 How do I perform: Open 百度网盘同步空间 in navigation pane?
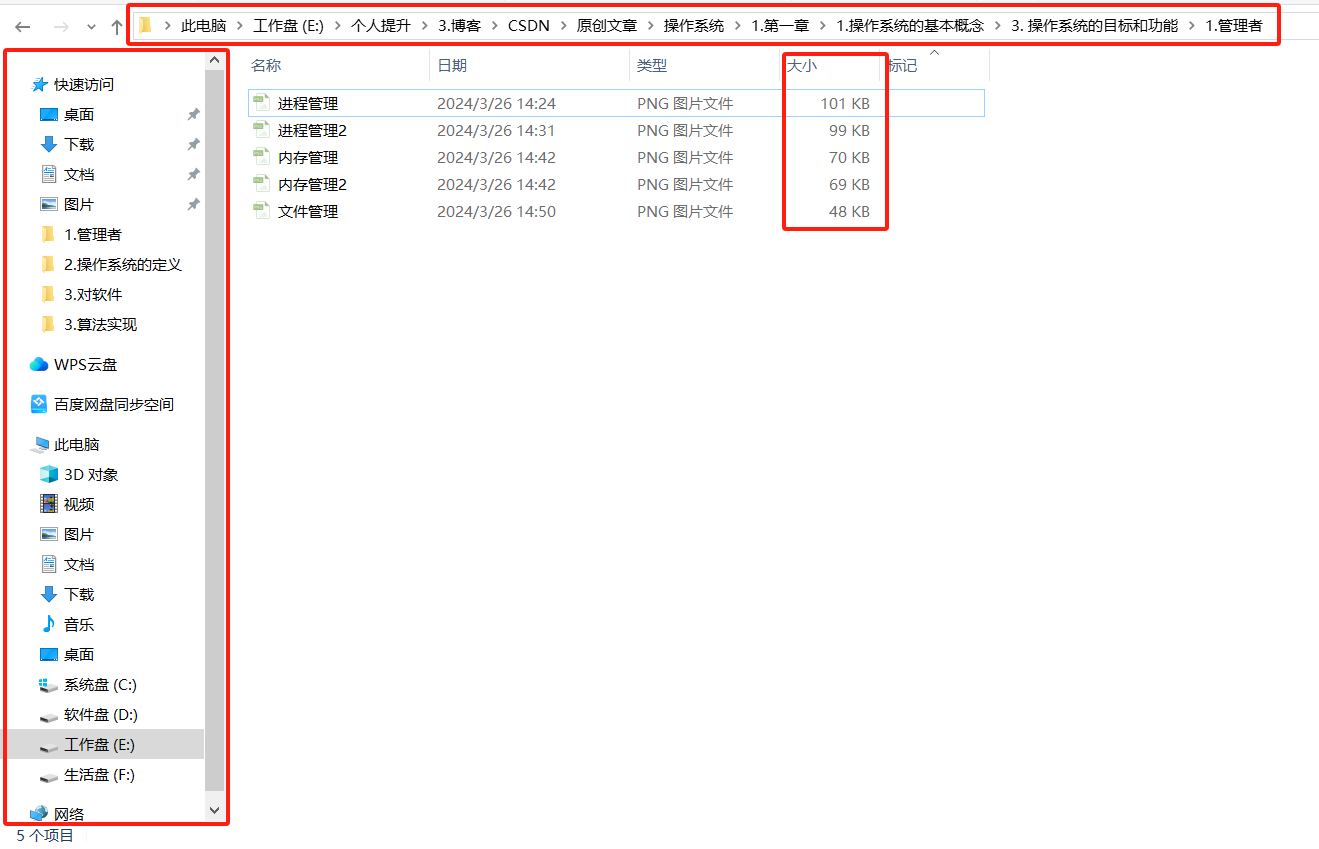(114, 405)
